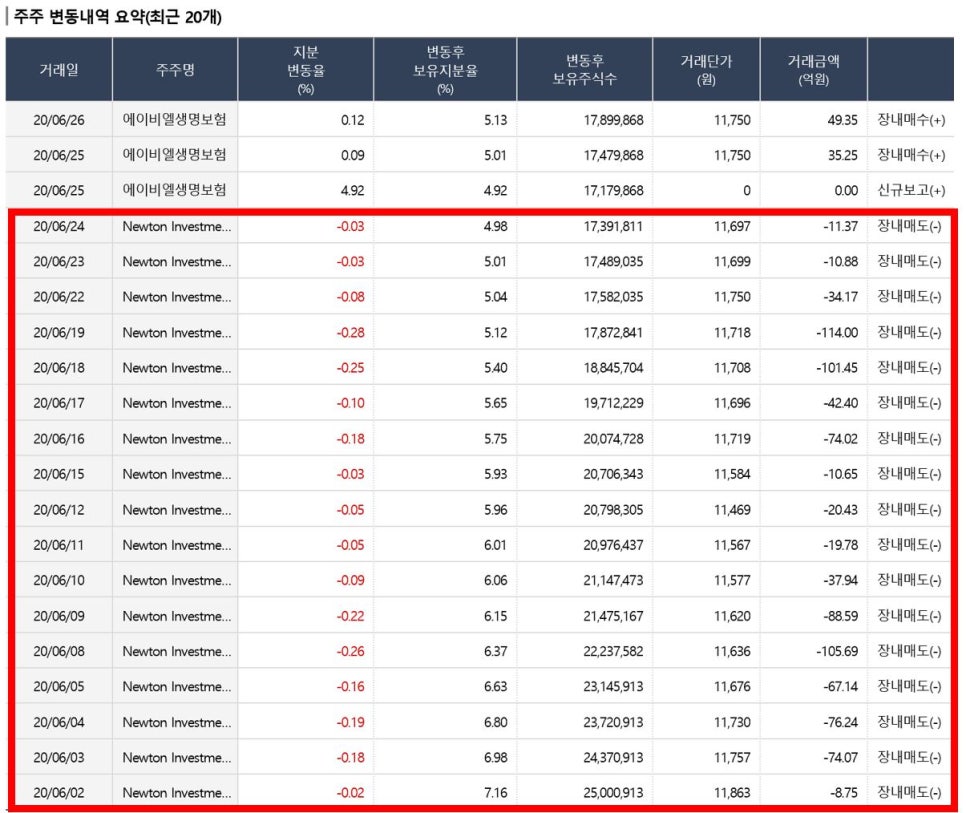This screenshot has width=966, height=813.
Task: Select the date cell "20/06/19"
Action: click(x=59, y=333)
